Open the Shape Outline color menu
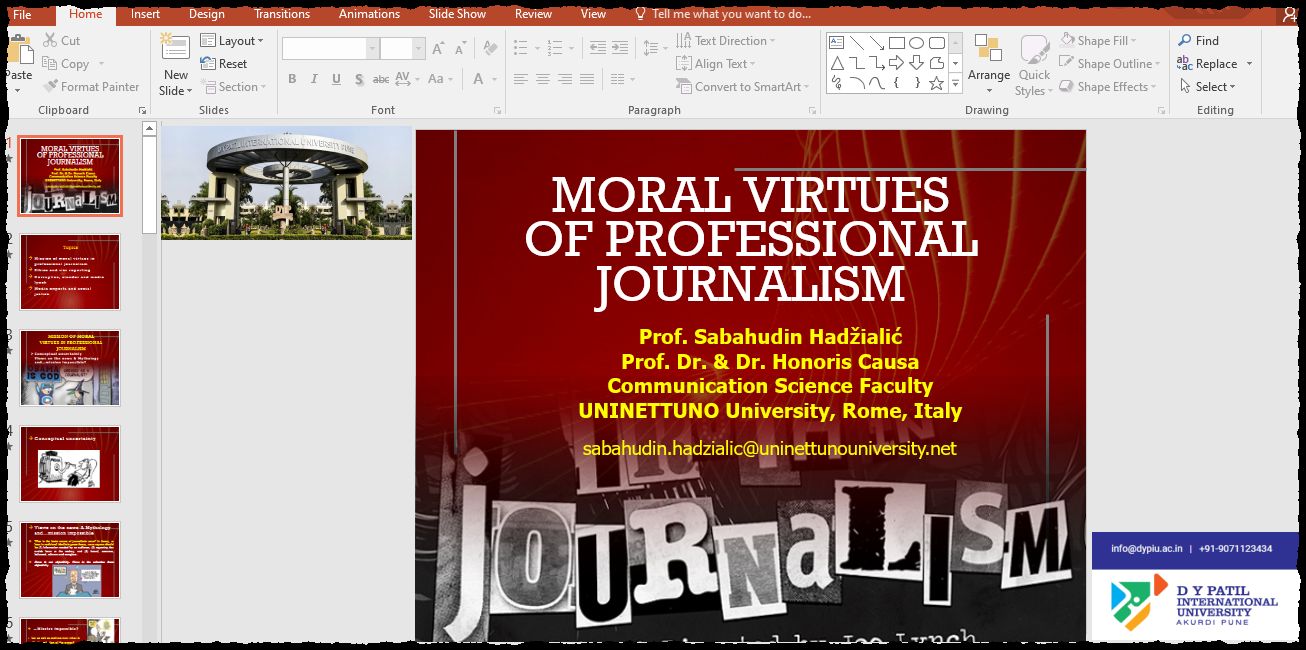 point(1111,64)
